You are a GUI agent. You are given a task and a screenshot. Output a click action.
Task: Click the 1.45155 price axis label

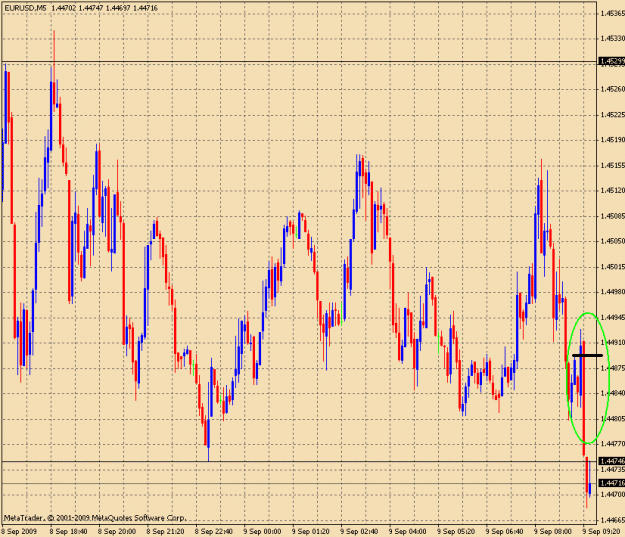[613, 165]
